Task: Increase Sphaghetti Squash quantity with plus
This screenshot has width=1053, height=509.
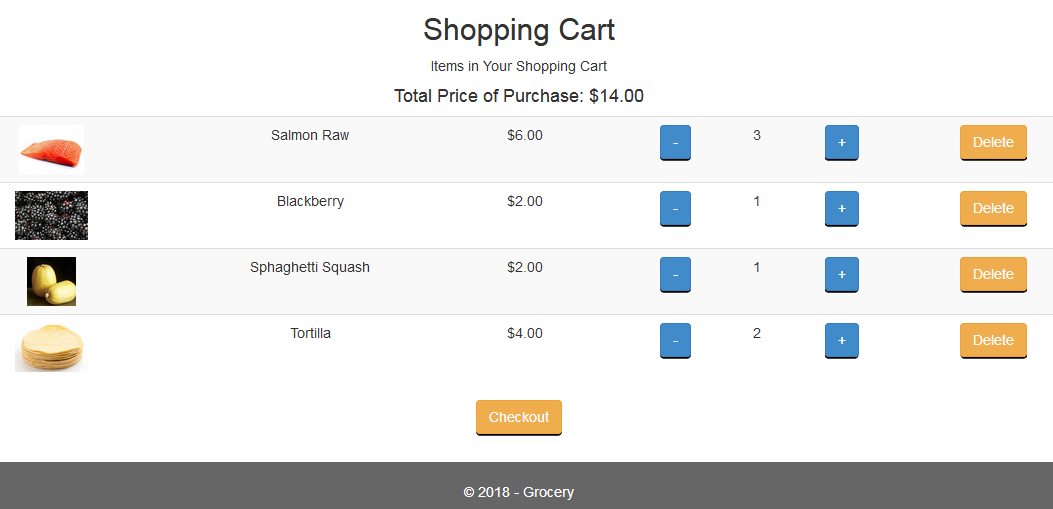Action: tap(841, 275)
